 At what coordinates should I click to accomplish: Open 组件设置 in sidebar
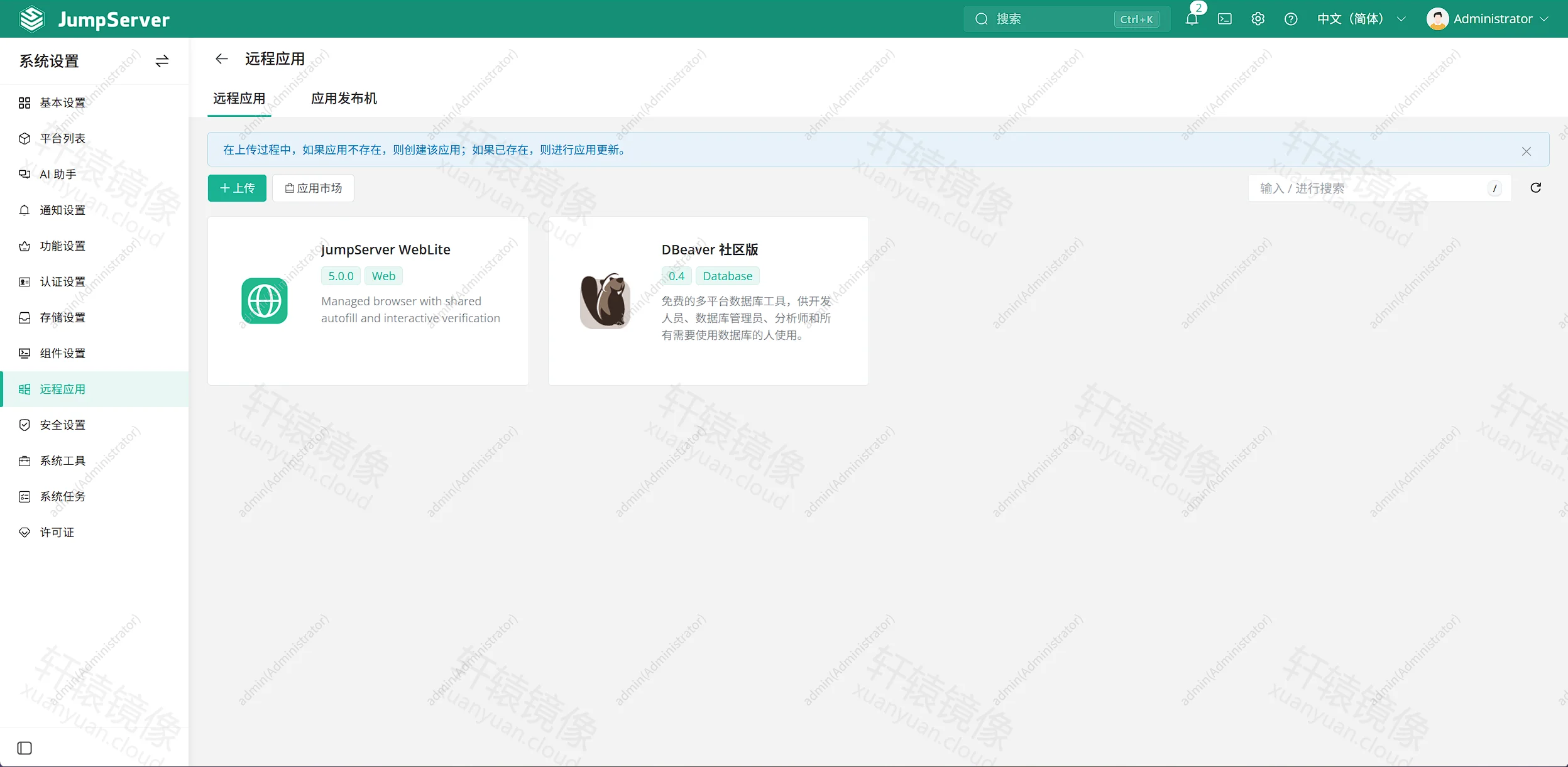click(94, 353)
